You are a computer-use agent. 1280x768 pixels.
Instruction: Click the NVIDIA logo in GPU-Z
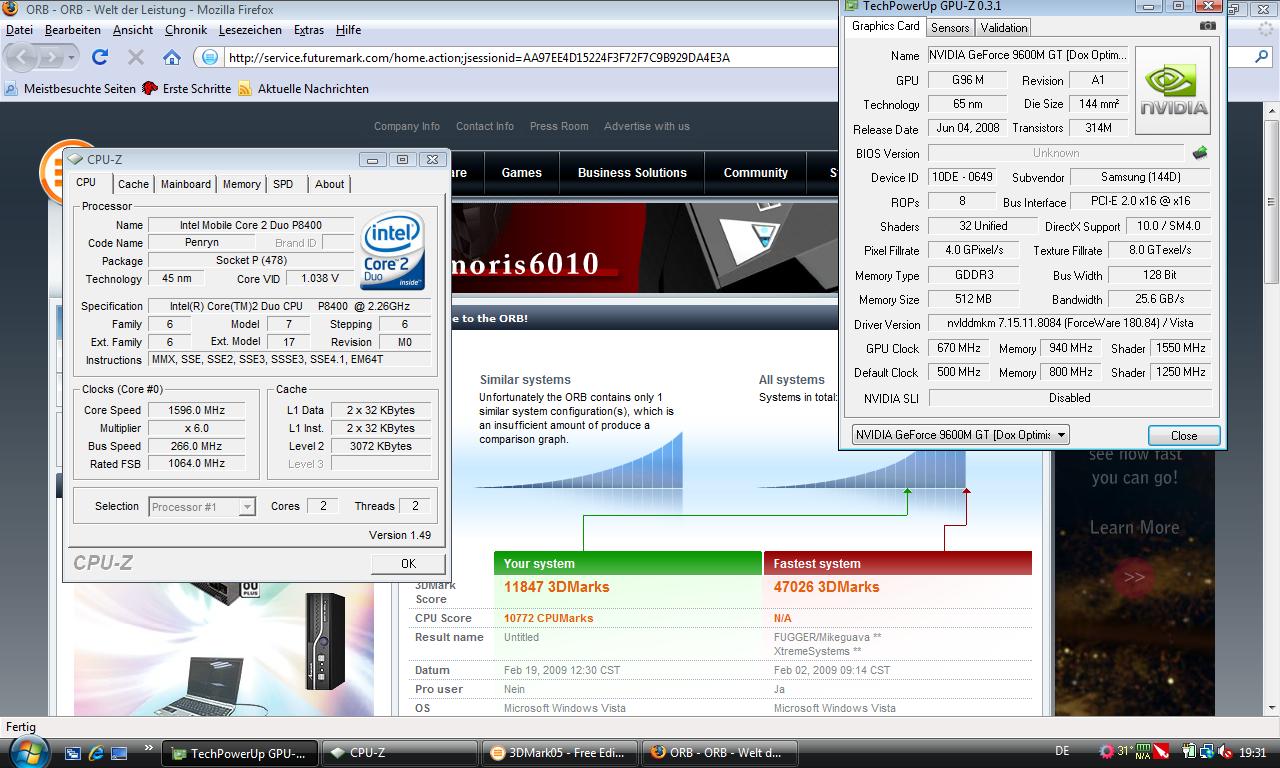tap(1174, 91)
